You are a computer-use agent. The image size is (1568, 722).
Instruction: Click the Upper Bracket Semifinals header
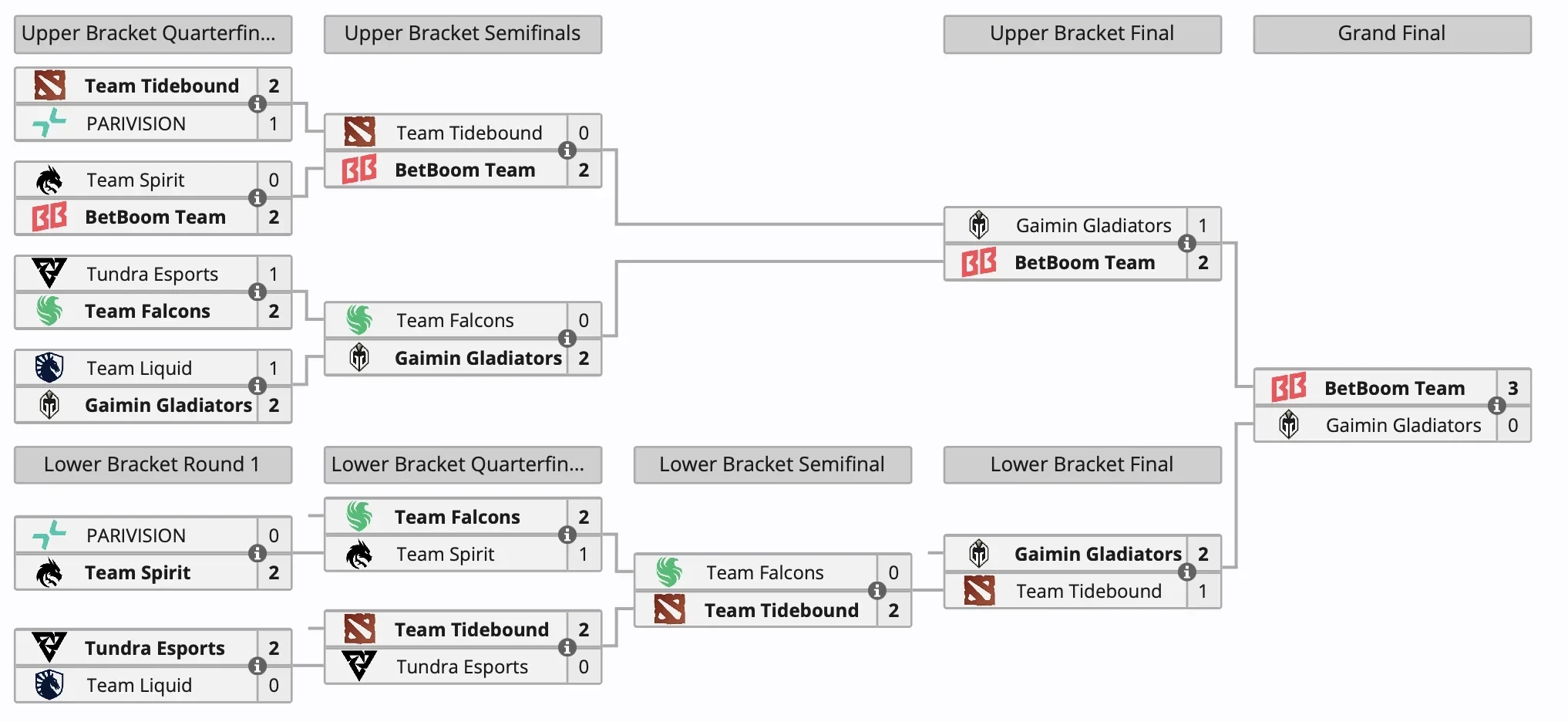coord(463,34)
